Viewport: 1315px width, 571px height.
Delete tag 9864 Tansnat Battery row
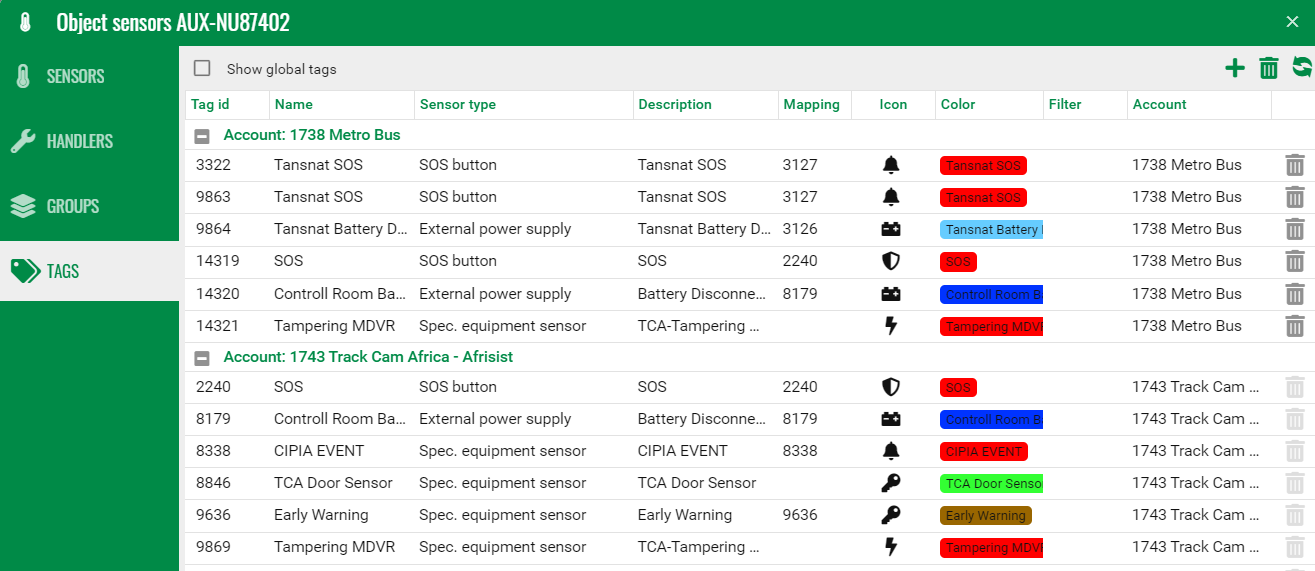point(1295,229)
